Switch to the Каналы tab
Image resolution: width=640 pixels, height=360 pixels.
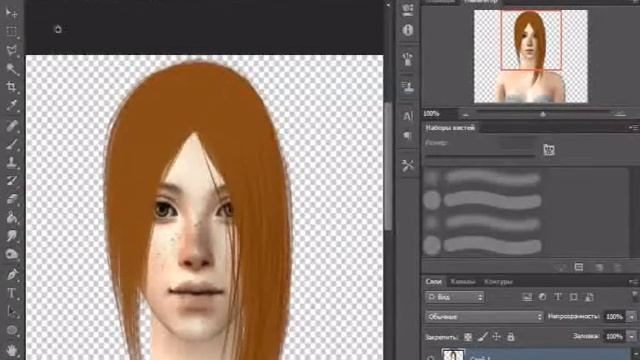pos(463,282)
